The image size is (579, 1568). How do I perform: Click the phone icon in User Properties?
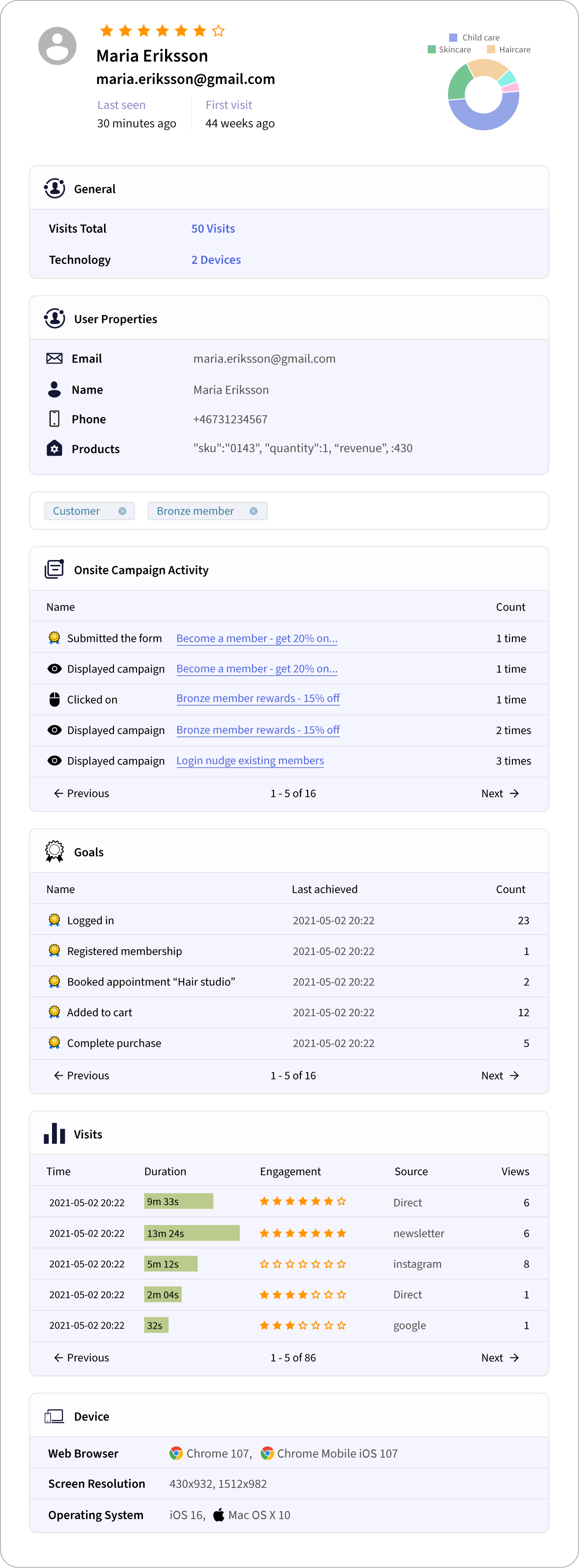54,419
